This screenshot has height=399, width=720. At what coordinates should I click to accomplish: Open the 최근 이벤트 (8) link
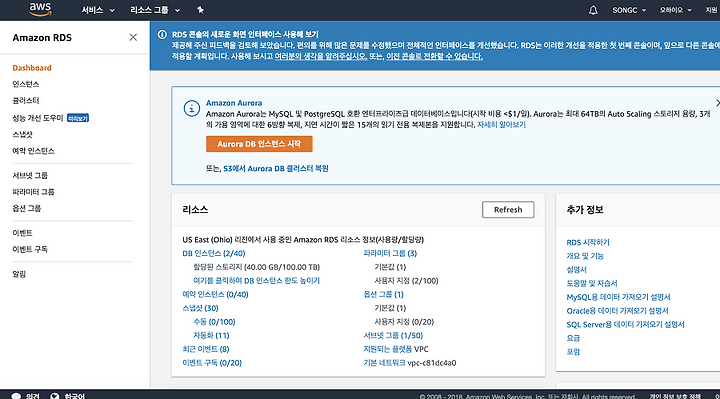(206, 349)
